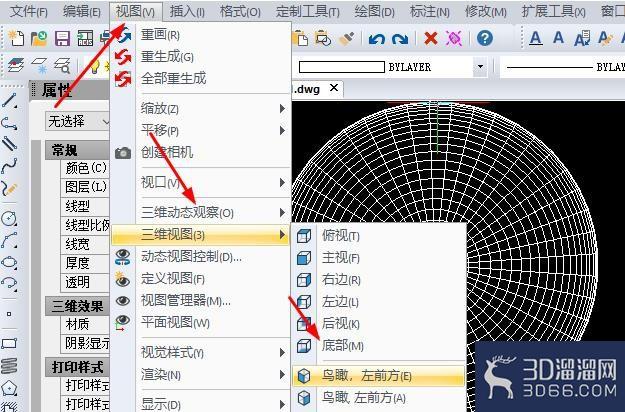Open the 编辑(E) menu

tap(82, 11)
